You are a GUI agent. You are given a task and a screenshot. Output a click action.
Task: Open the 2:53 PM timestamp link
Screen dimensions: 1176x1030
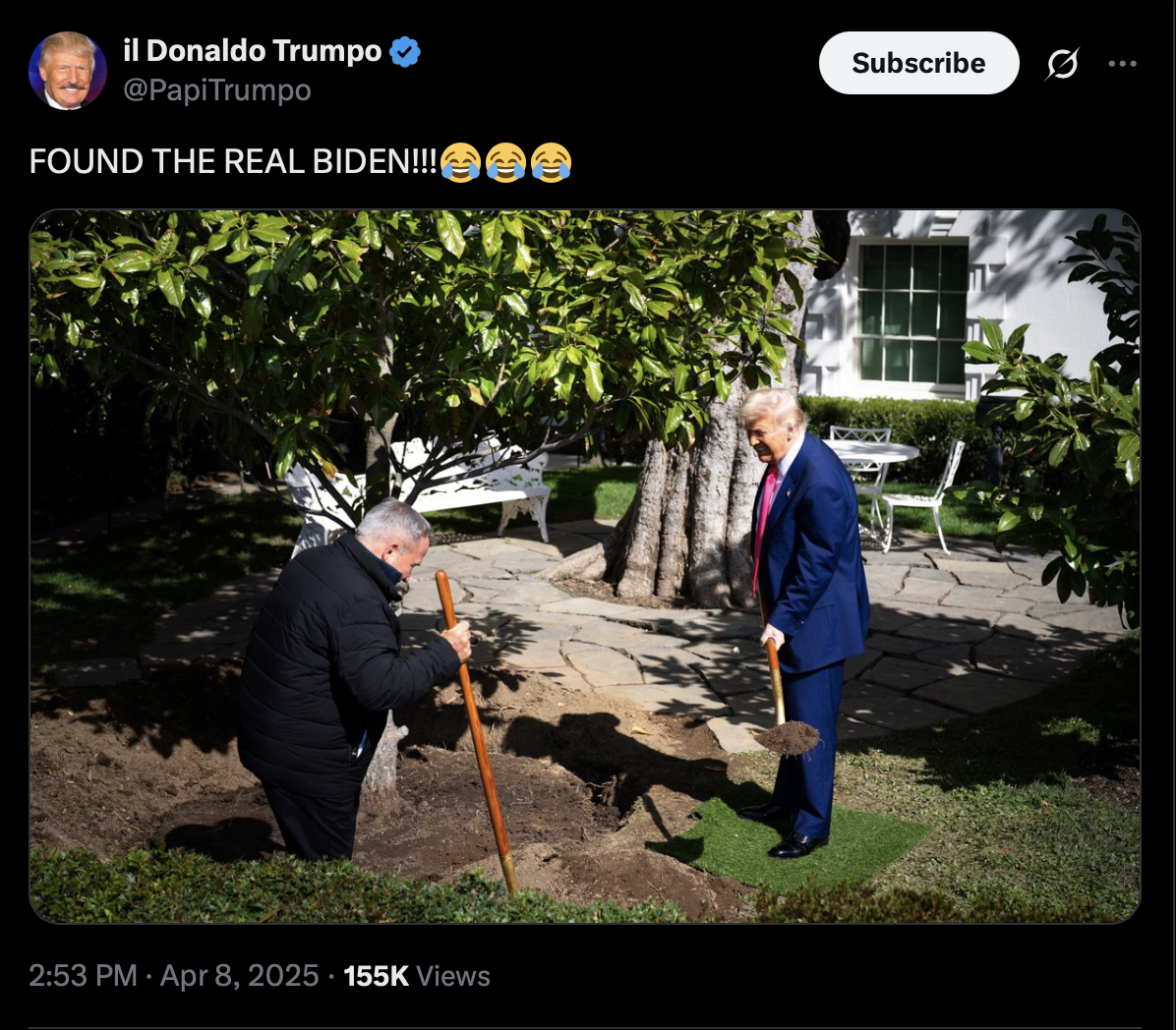(x=84, y=975)
